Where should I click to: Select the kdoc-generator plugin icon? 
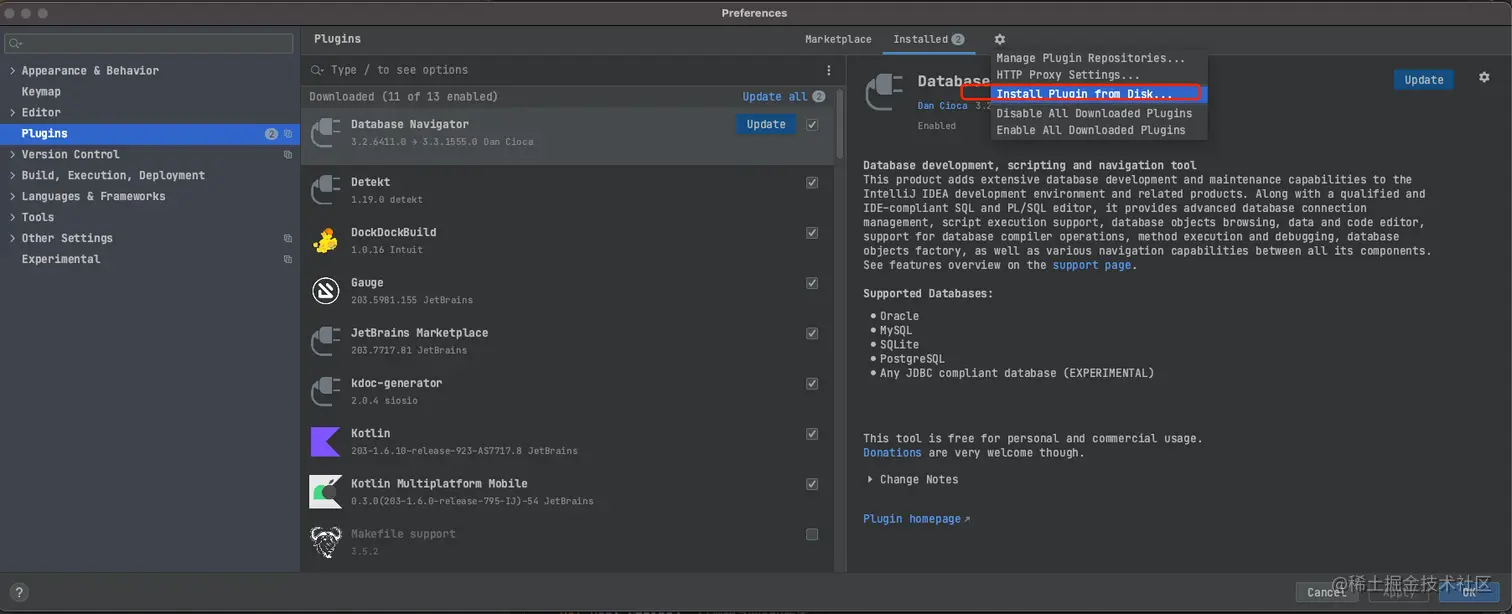coord(326,391)
